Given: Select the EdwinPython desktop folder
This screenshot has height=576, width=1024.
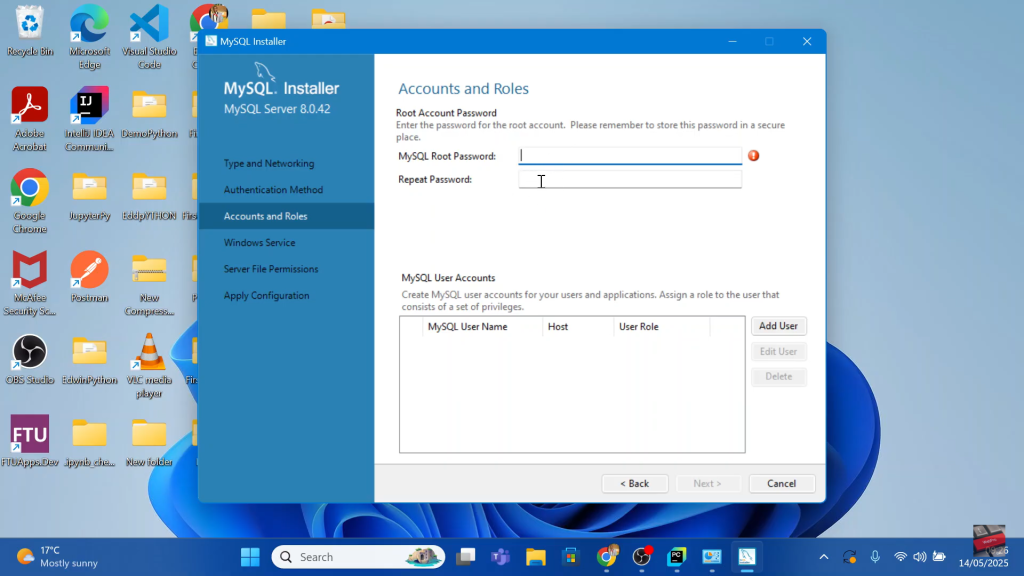Looking at the screenshot, I should point(89,360).
